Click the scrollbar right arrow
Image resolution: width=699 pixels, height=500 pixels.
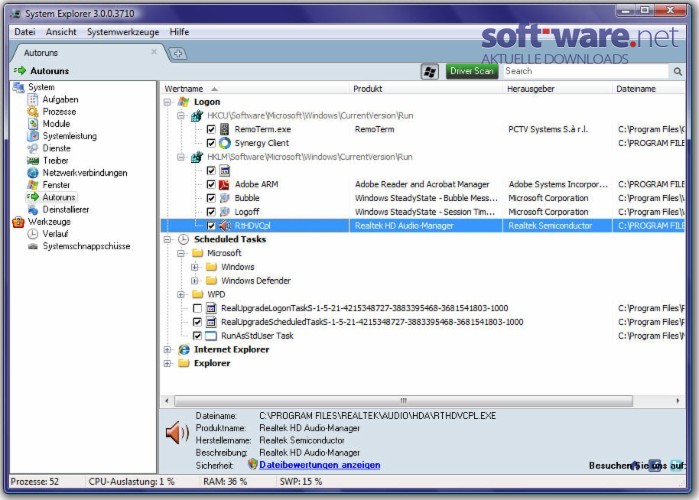click(x=678, y=401)
